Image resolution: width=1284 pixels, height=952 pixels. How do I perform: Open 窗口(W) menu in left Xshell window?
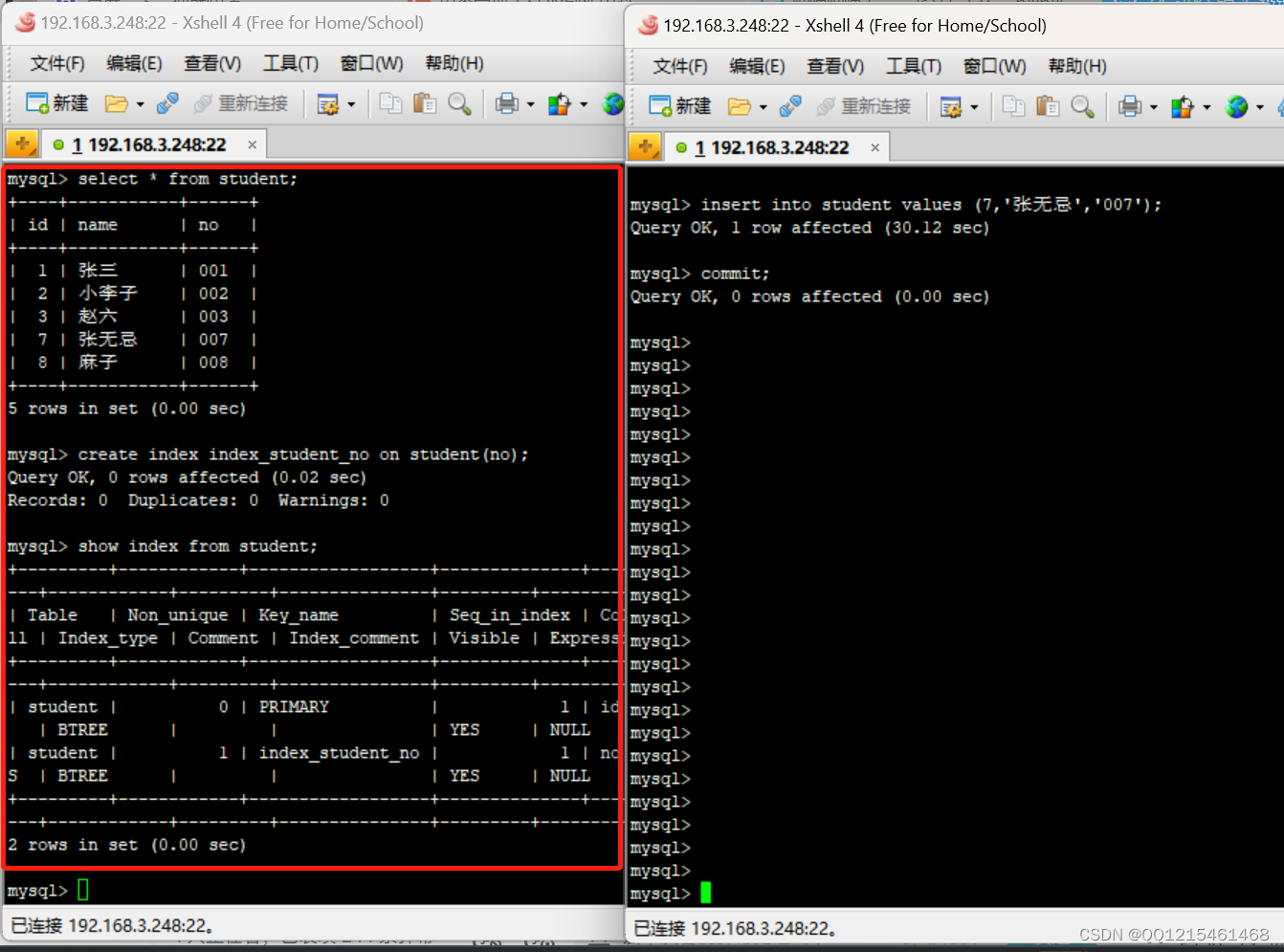point(371,63)
